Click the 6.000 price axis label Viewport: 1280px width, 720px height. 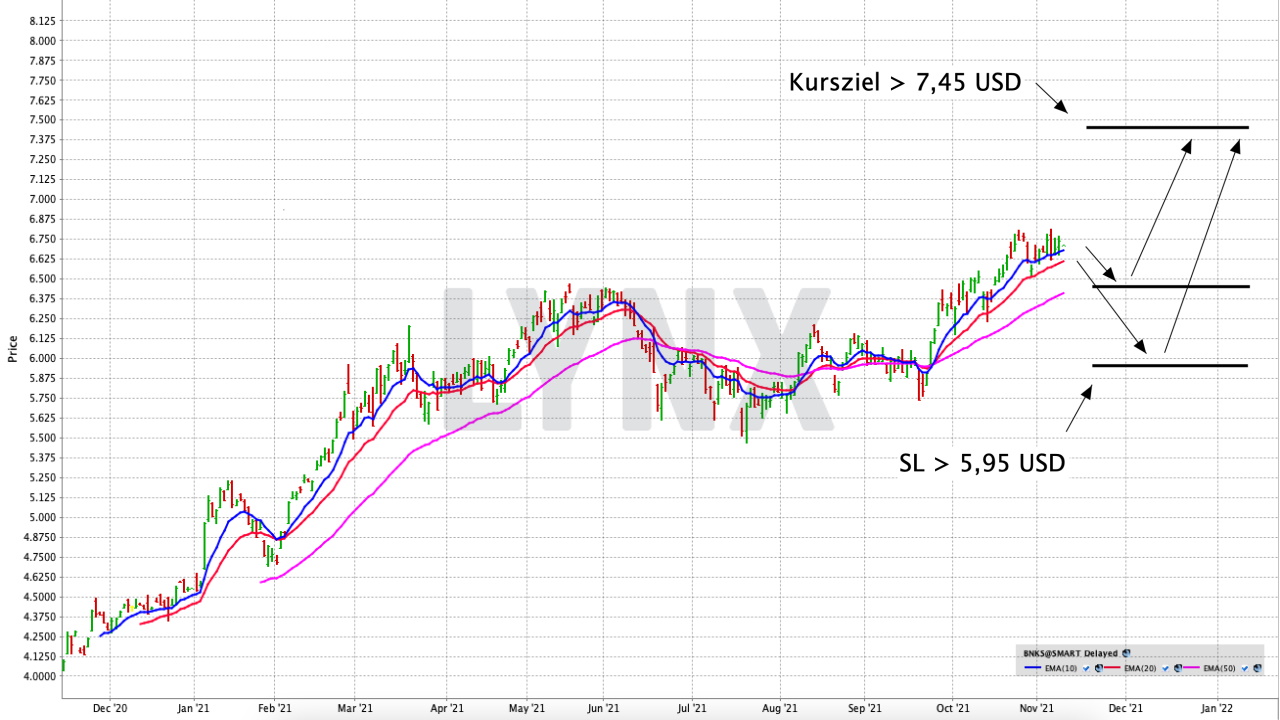(x=42, y=358)
